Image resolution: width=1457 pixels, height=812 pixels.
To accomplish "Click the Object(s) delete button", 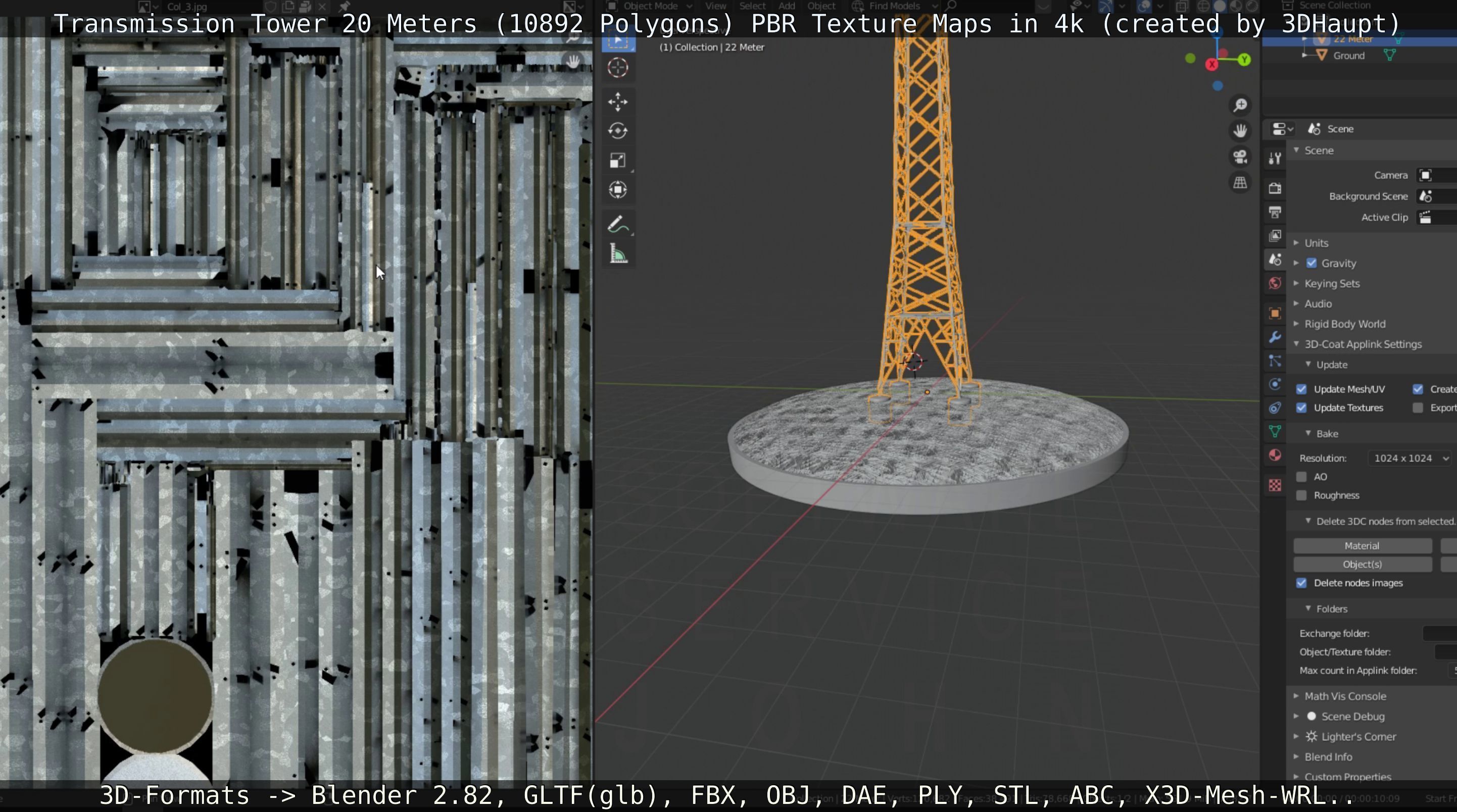I will (1362, 565).
